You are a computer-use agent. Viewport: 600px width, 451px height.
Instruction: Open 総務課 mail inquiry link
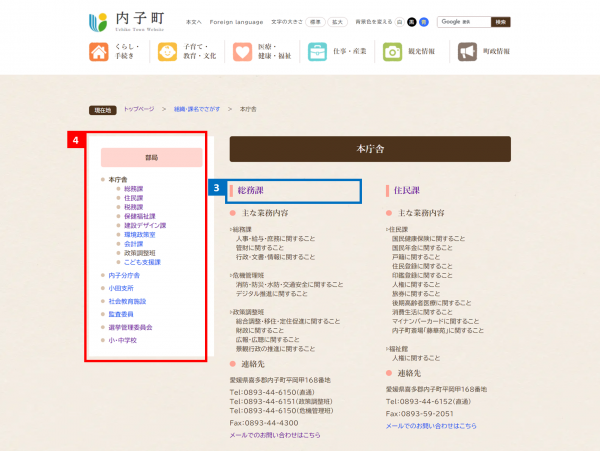pyautogui.click(x=275, y=435)
